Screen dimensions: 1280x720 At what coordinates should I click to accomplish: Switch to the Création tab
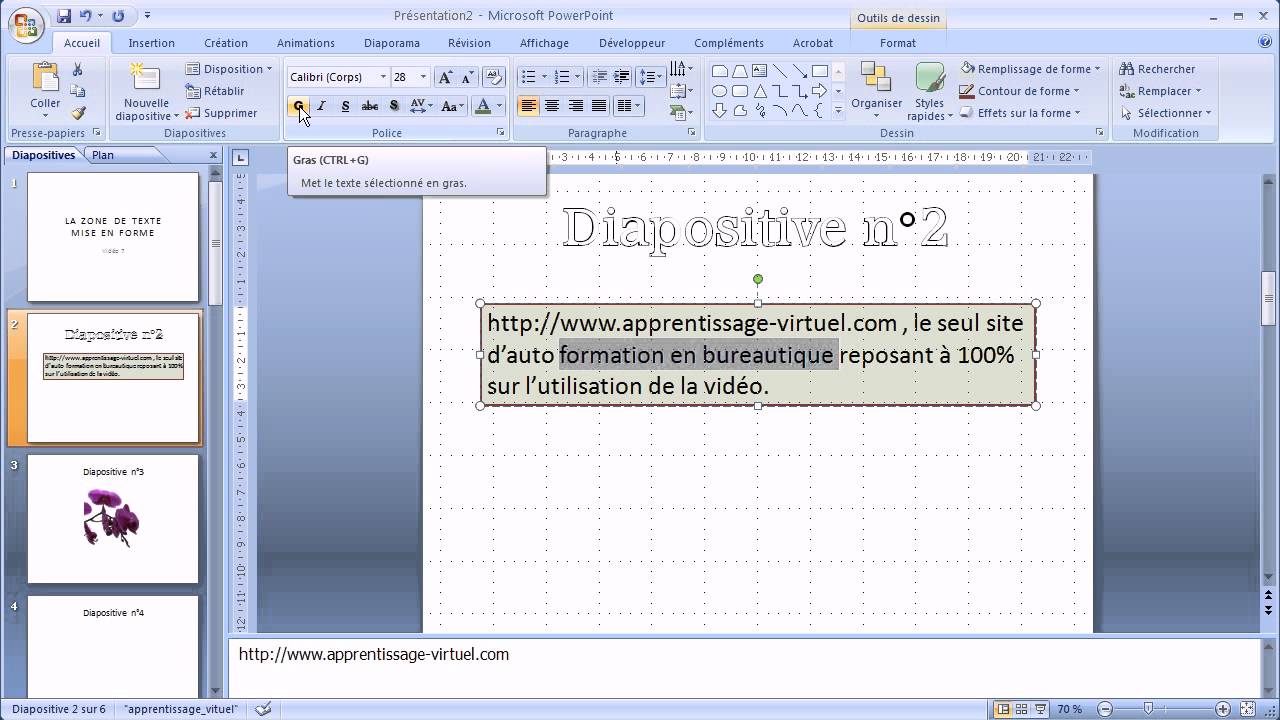(x=226, y=43)
